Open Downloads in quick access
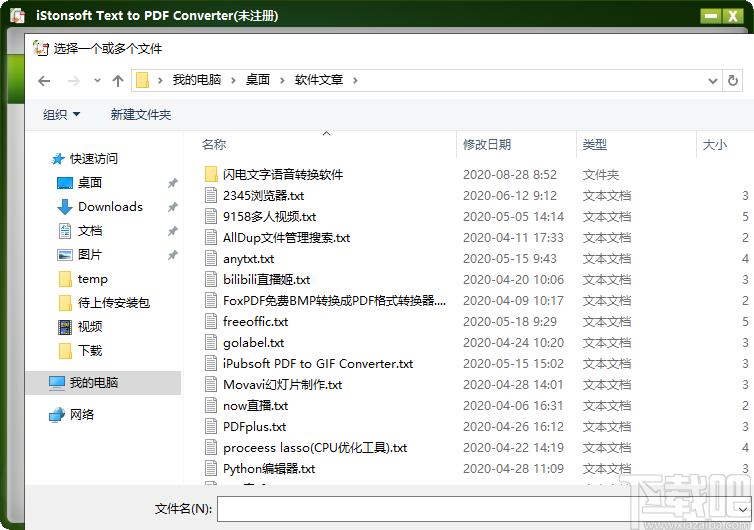The height and width of the screenshot is (530, 754). click(110, 207)
